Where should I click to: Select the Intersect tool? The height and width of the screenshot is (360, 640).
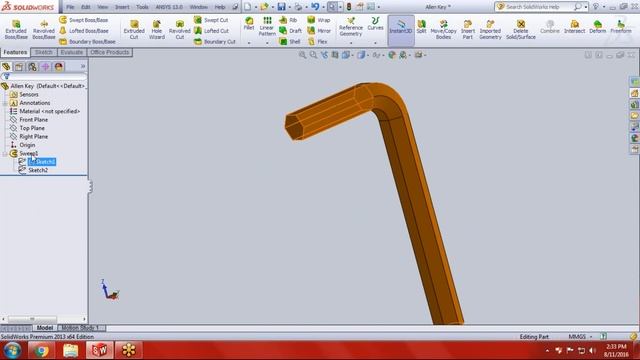point(574,27)
